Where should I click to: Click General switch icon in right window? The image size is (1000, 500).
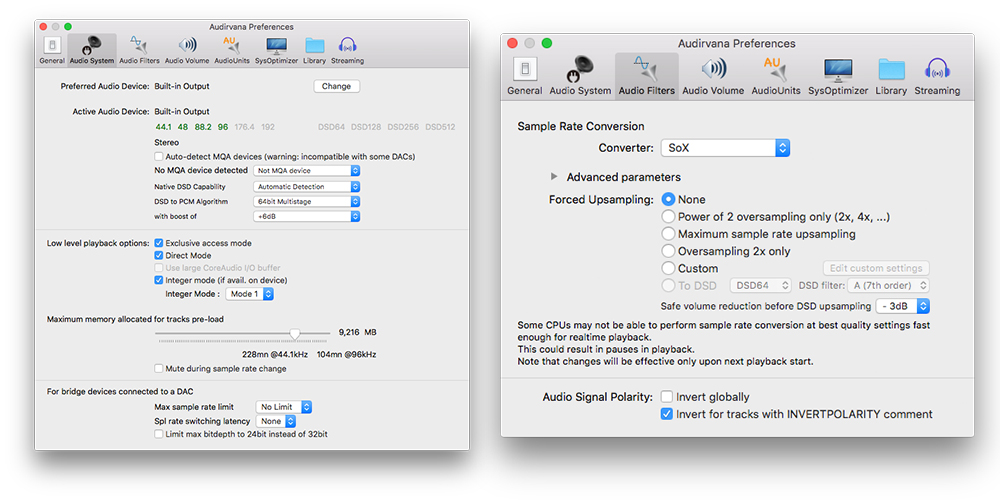tap(524, 69)
